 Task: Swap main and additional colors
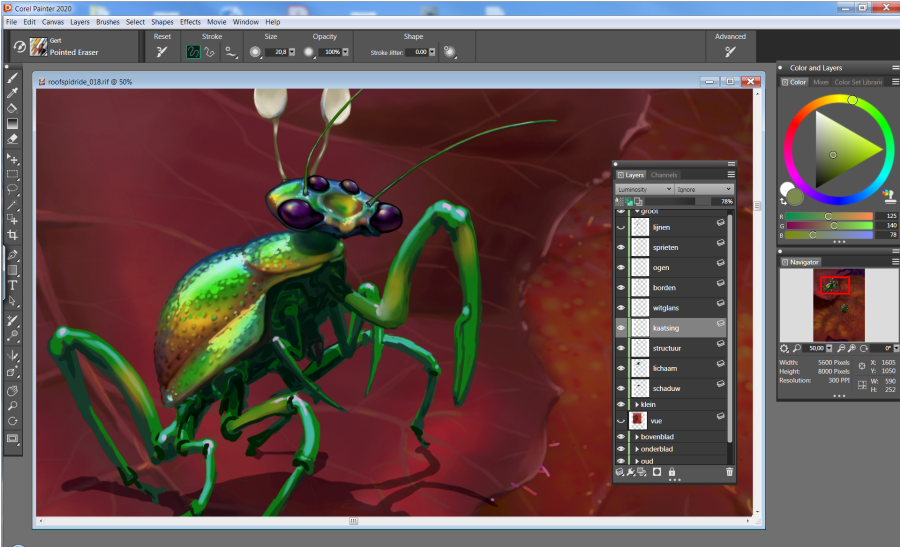coord(784,201)
